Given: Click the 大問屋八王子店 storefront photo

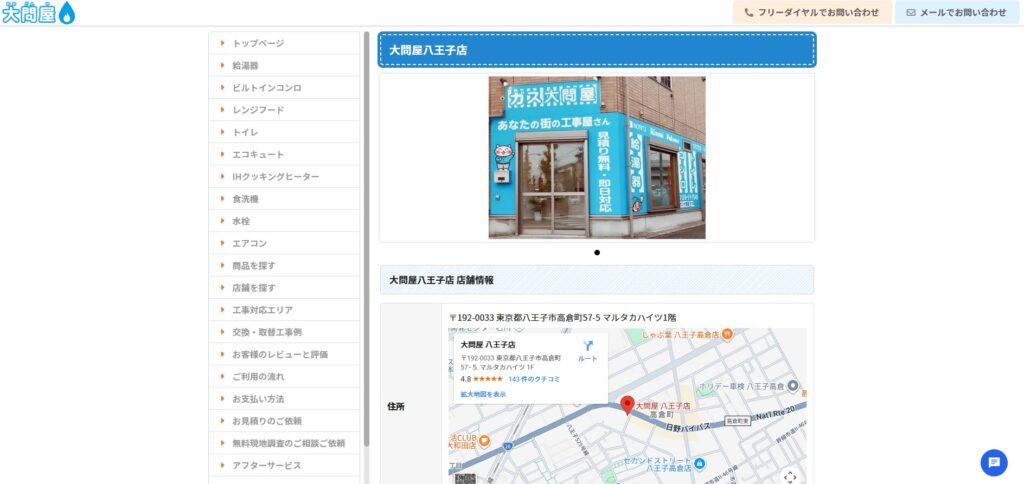Looking at the screenshot, I should [x=596, y=158].
